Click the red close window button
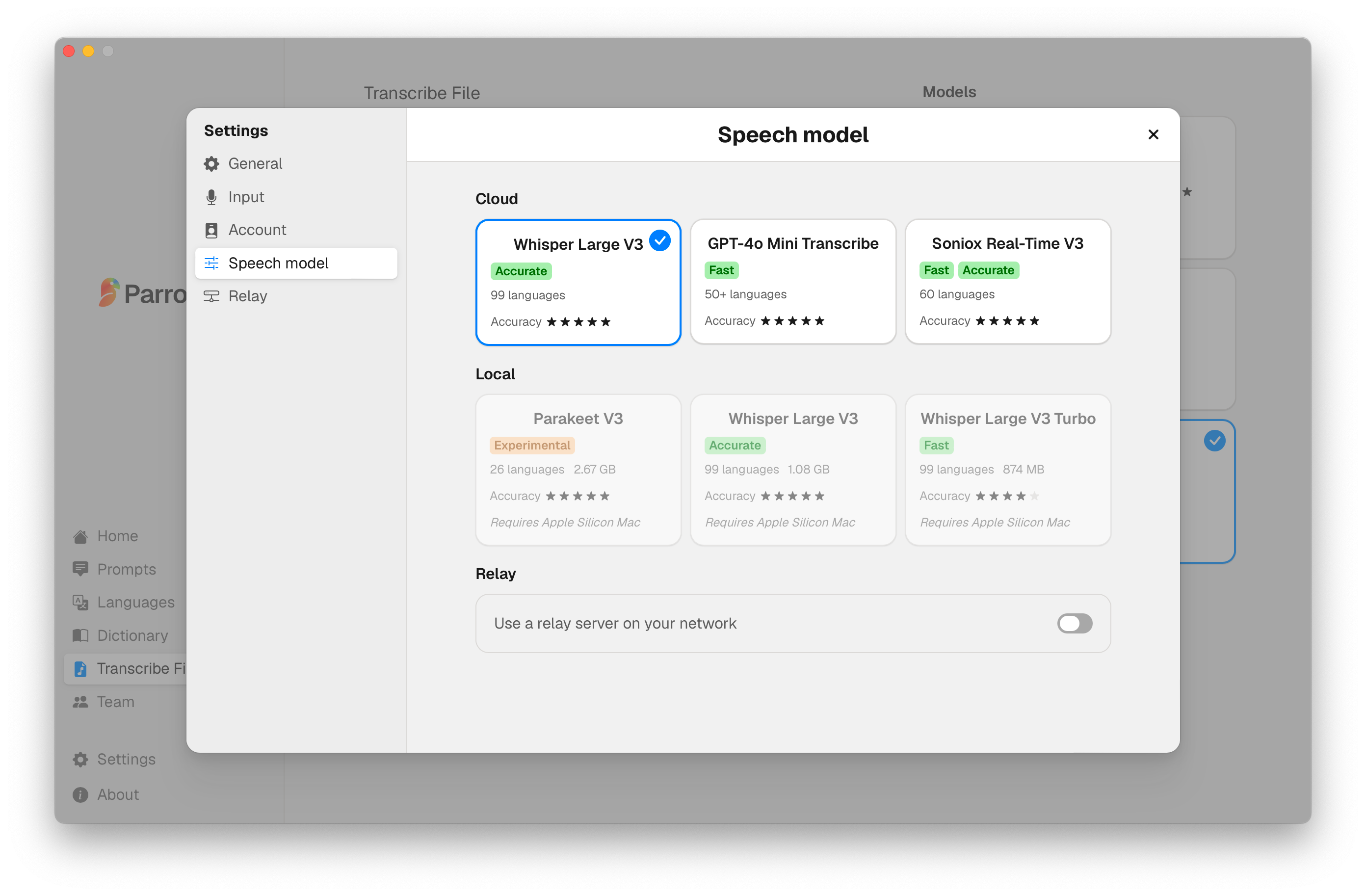Screen dimensions: 1366x896 69,51
